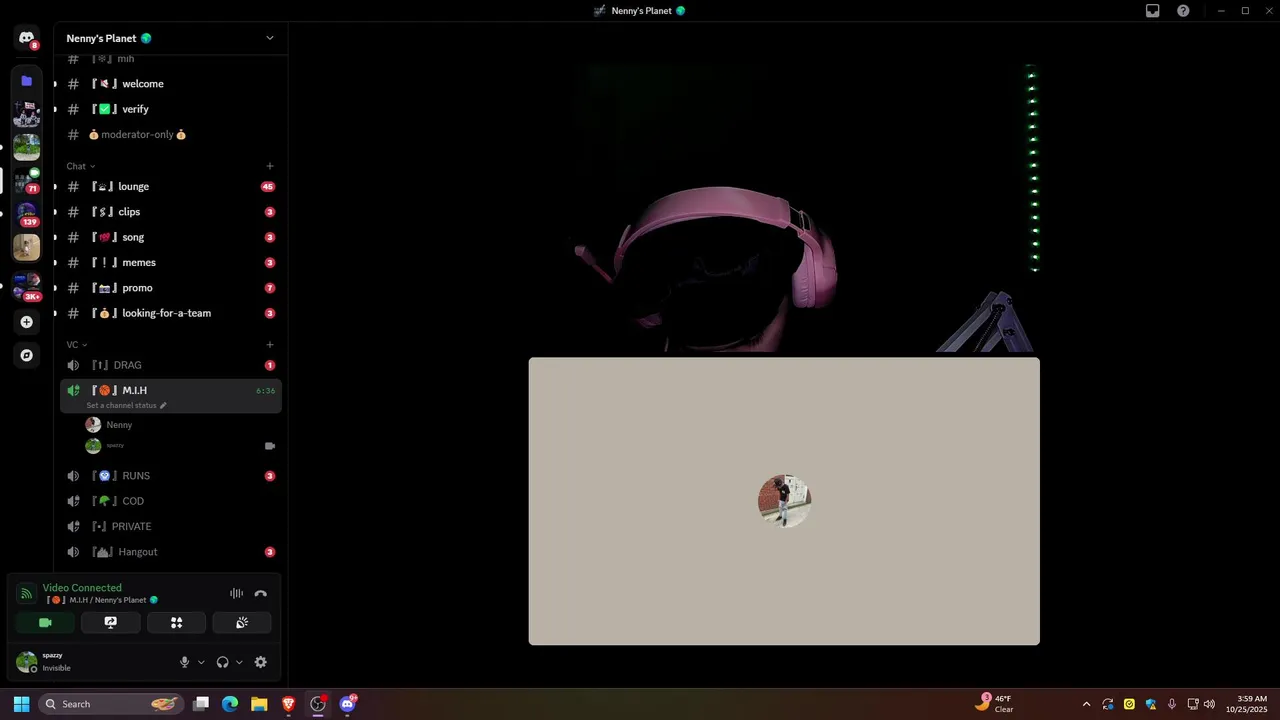Join the RUNS voice channel
Screen dimensions: 1280x720
click(171, 476)
